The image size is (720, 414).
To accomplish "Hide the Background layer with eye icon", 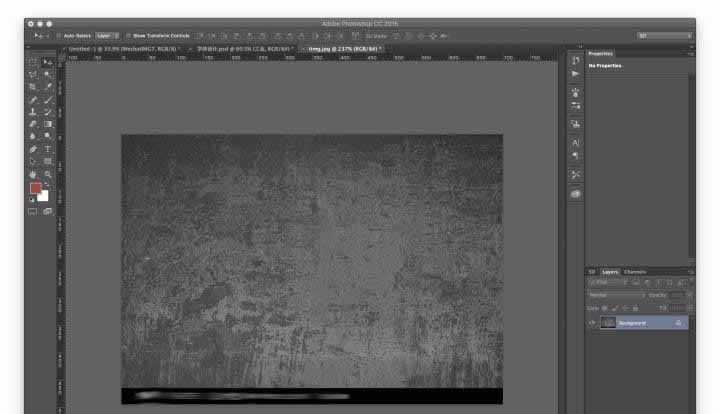I will [592, 323].
